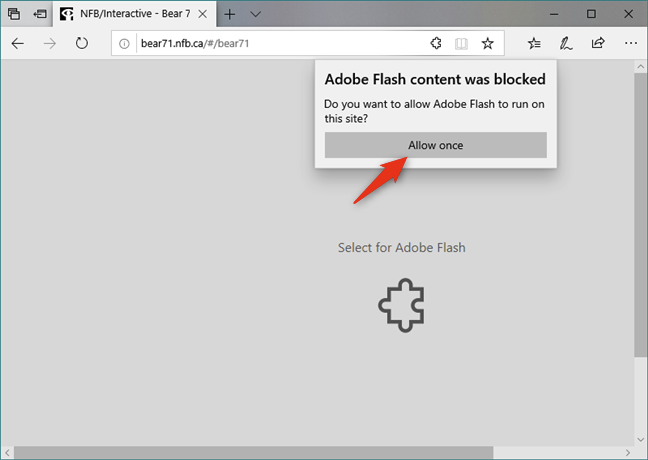Click Select for Adobe Flash text
The width and height of the screenshot is (648, 460).
(401, 247)
